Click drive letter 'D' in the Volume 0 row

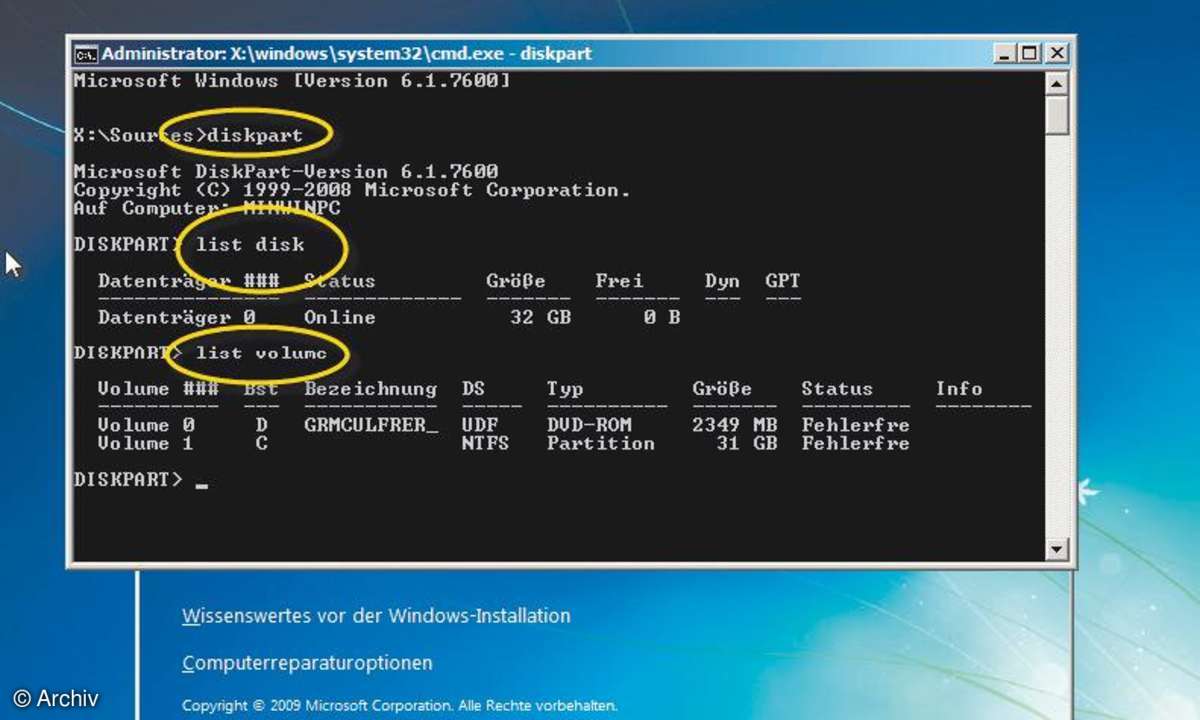point(262,425)
